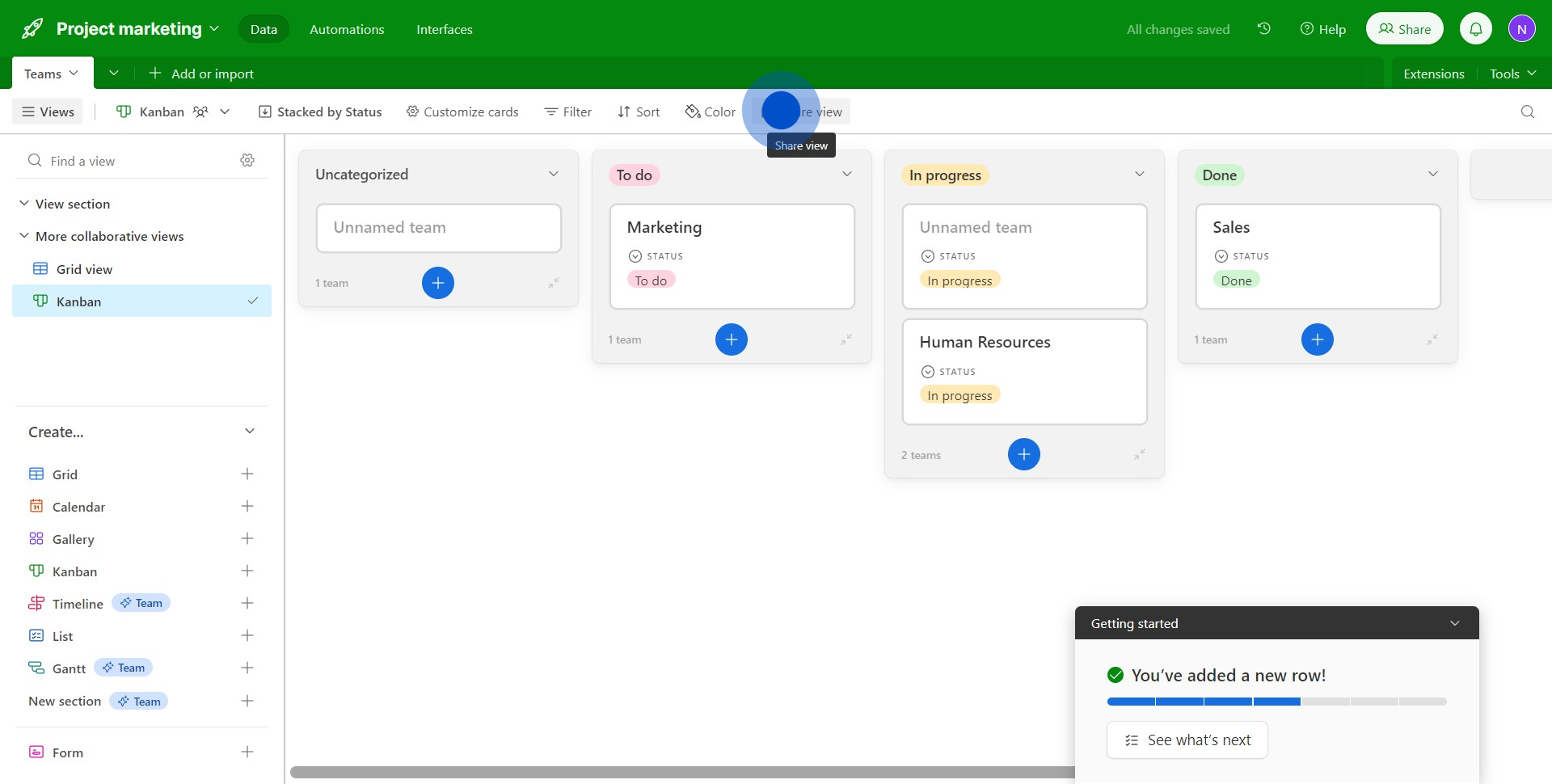Add a card to the Done column
The width and height of the screenshot is (1552, 784).
click(1318, 339)
